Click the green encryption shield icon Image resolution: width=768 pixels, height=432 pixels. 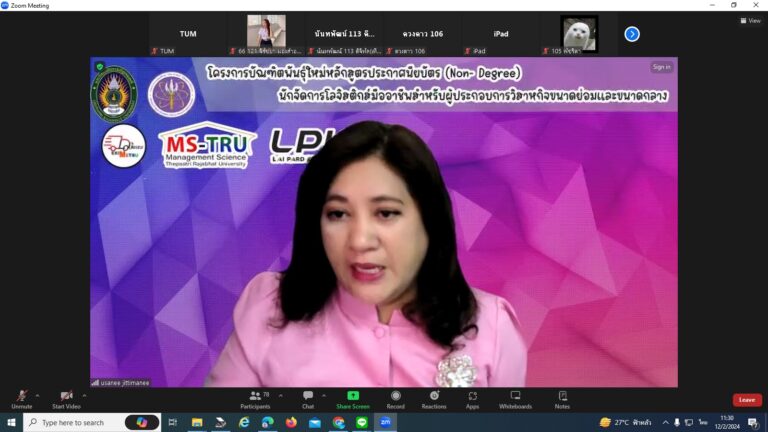100,67
